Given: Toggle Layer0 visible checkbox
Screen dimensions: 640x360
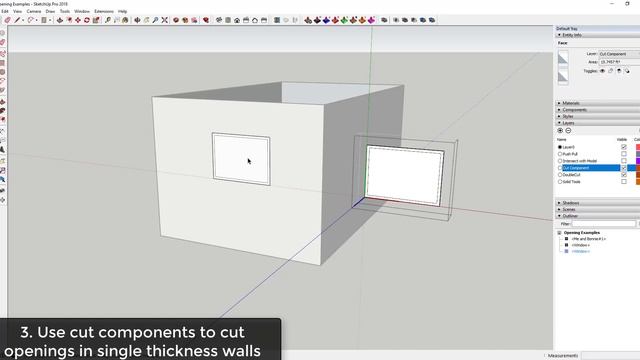Looking at the screenshot, I should click(x=624, y=147).
